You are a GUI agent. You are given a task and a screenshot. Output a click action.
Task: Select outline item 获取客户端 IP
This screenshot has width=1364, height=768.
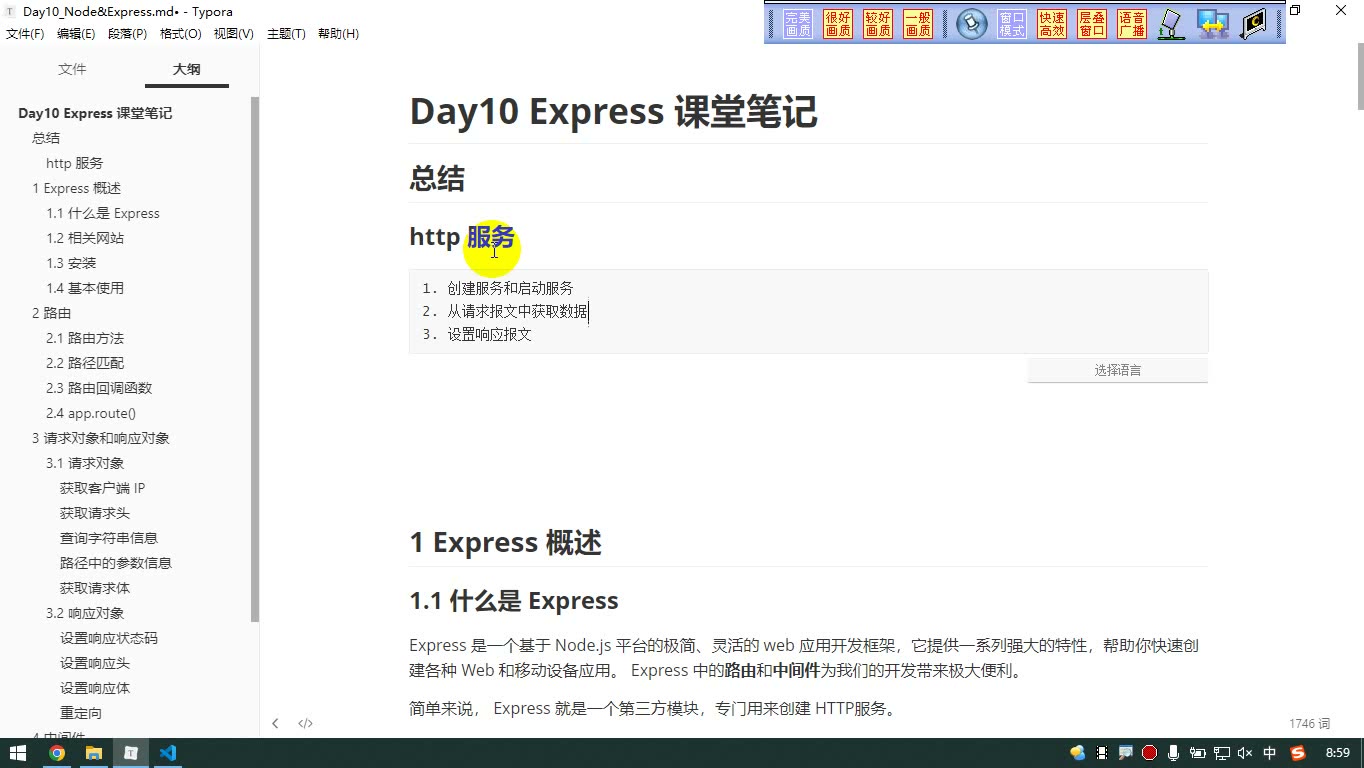(x=102, y=488)
